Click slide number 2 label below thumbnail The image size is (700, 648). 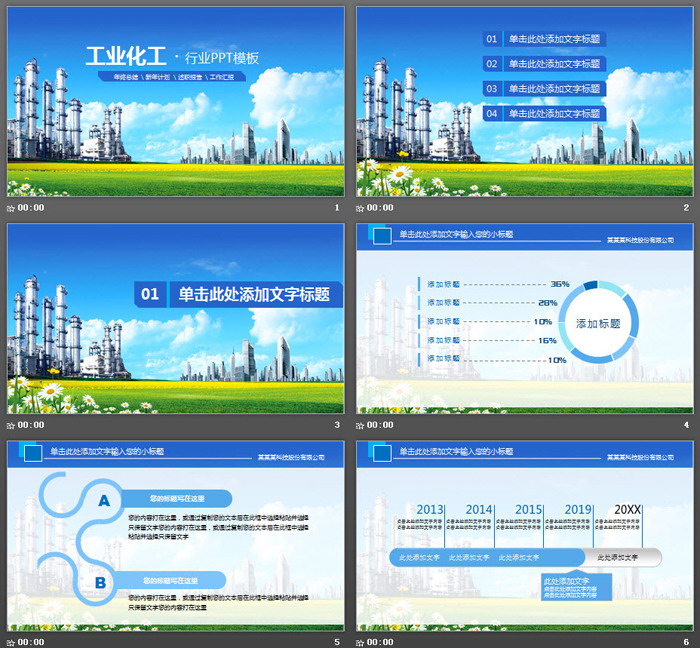(686, 208)
